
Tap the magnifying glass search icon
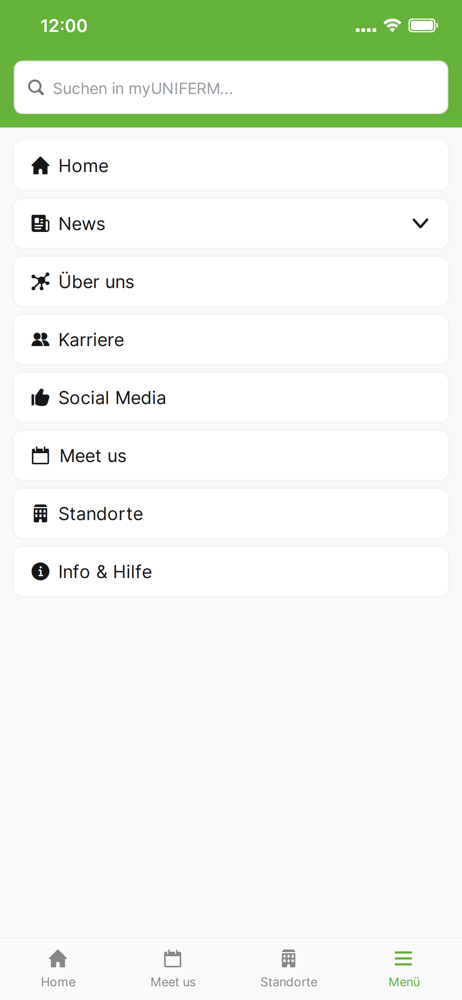36,88
